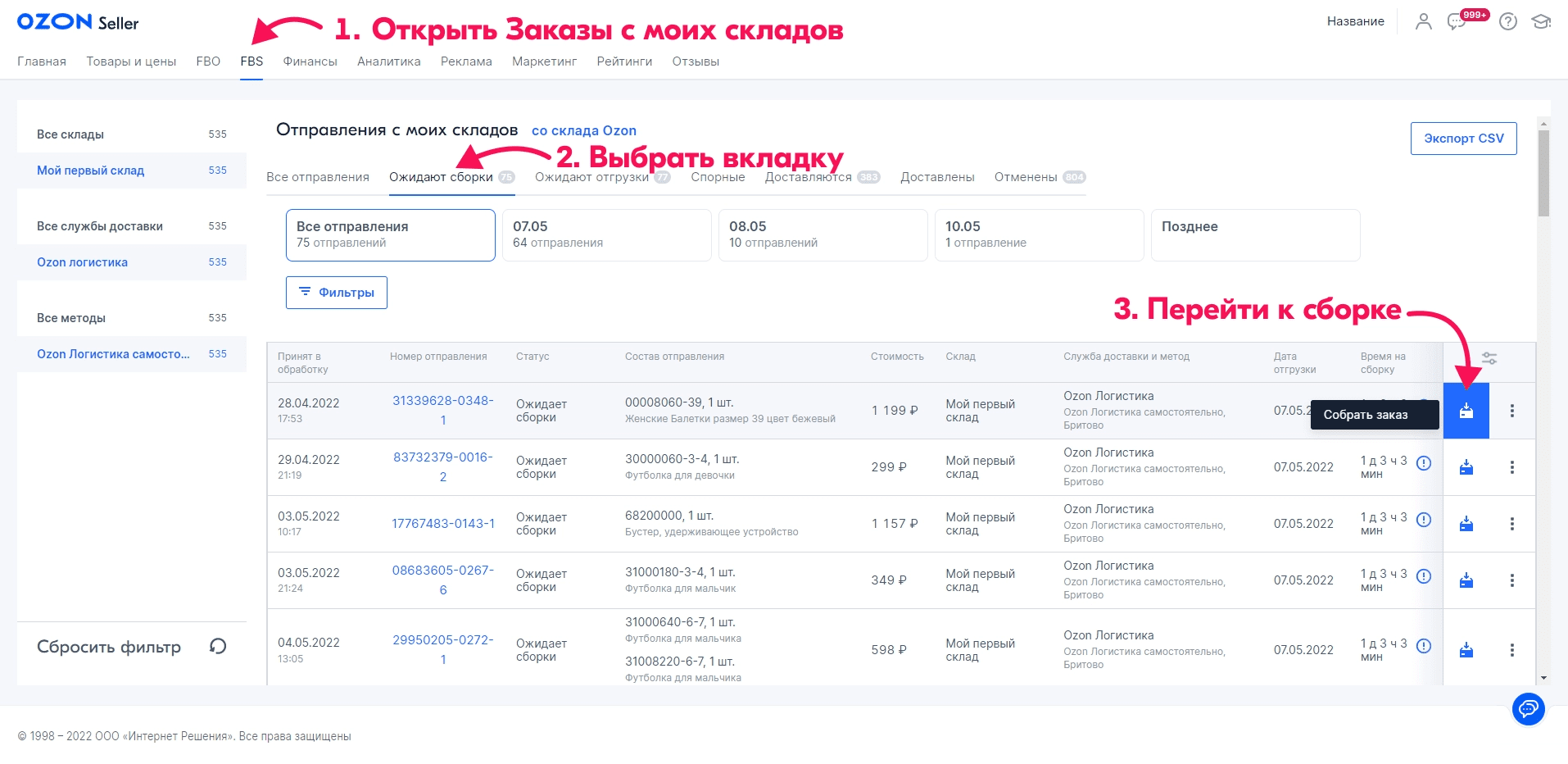Click the warning icon near assembly time

pyautogui.click(x=1424, y=463)
